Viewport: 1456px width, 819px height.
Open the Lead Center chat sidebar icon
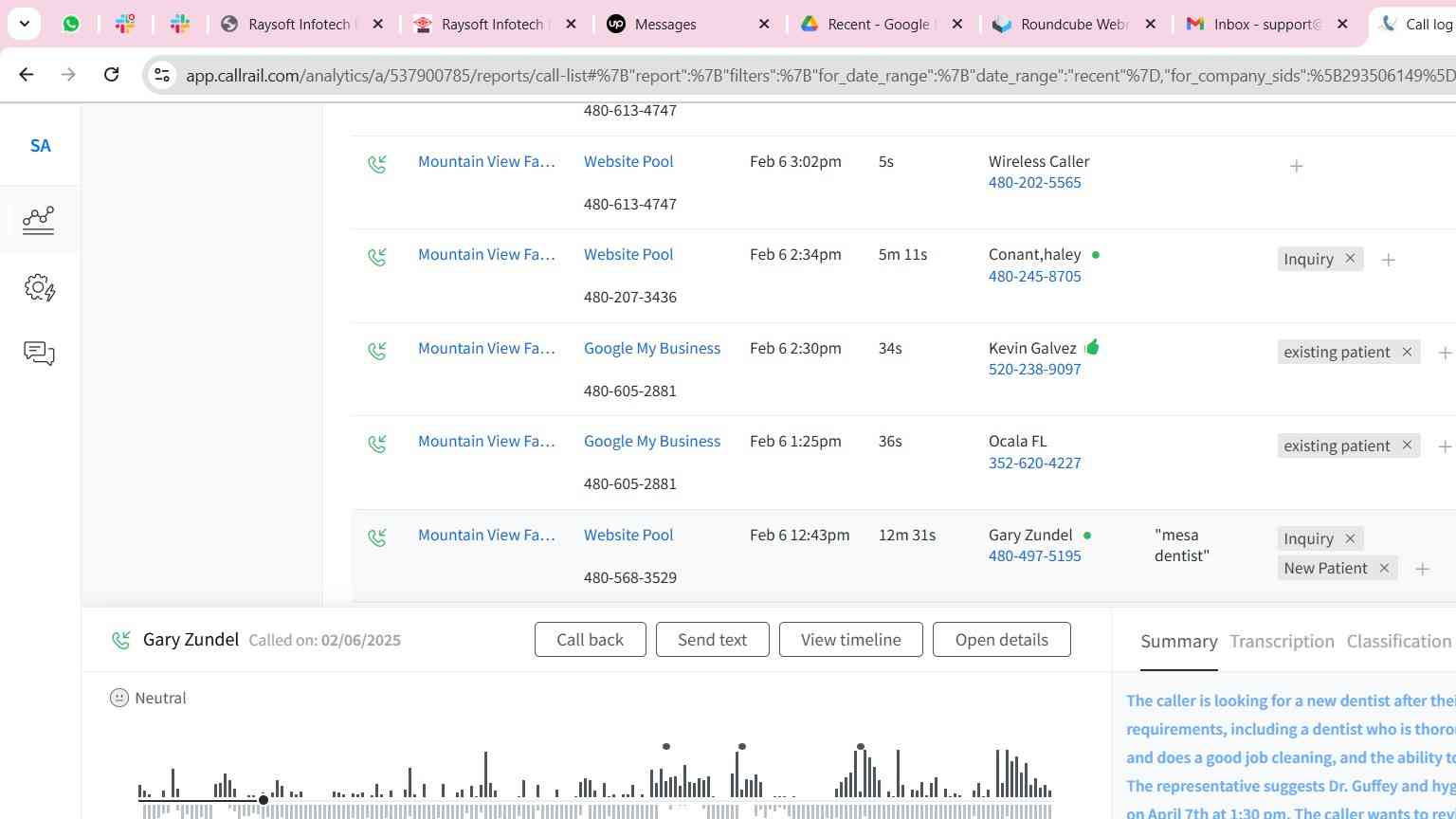coord(39,354)
